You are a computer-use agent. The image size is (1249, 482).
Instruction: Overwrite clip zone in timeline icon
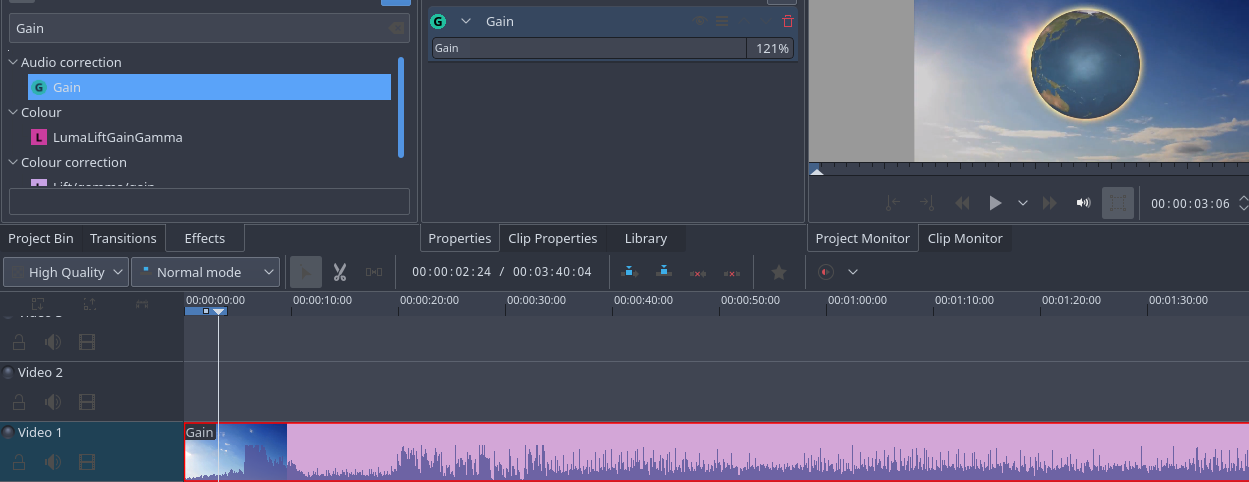point(663,272)
